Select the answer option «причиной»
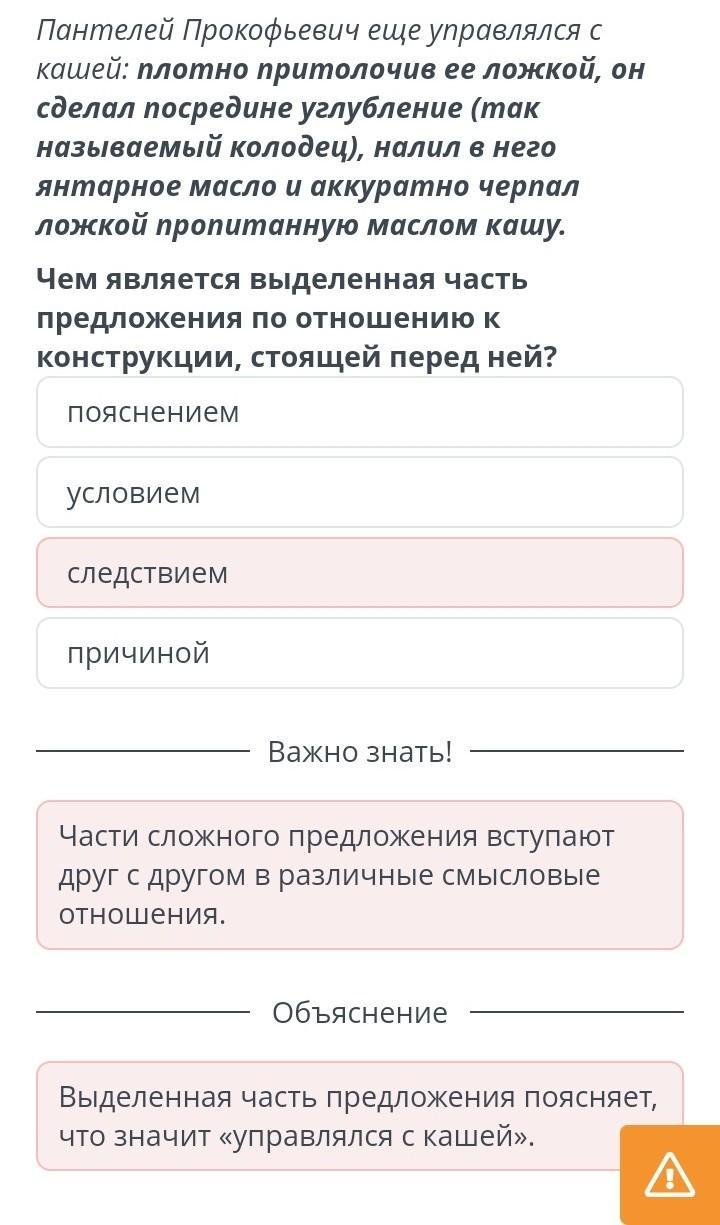Image resolution: width=720 pixels, height=1225 pixels. coord(360,652)
